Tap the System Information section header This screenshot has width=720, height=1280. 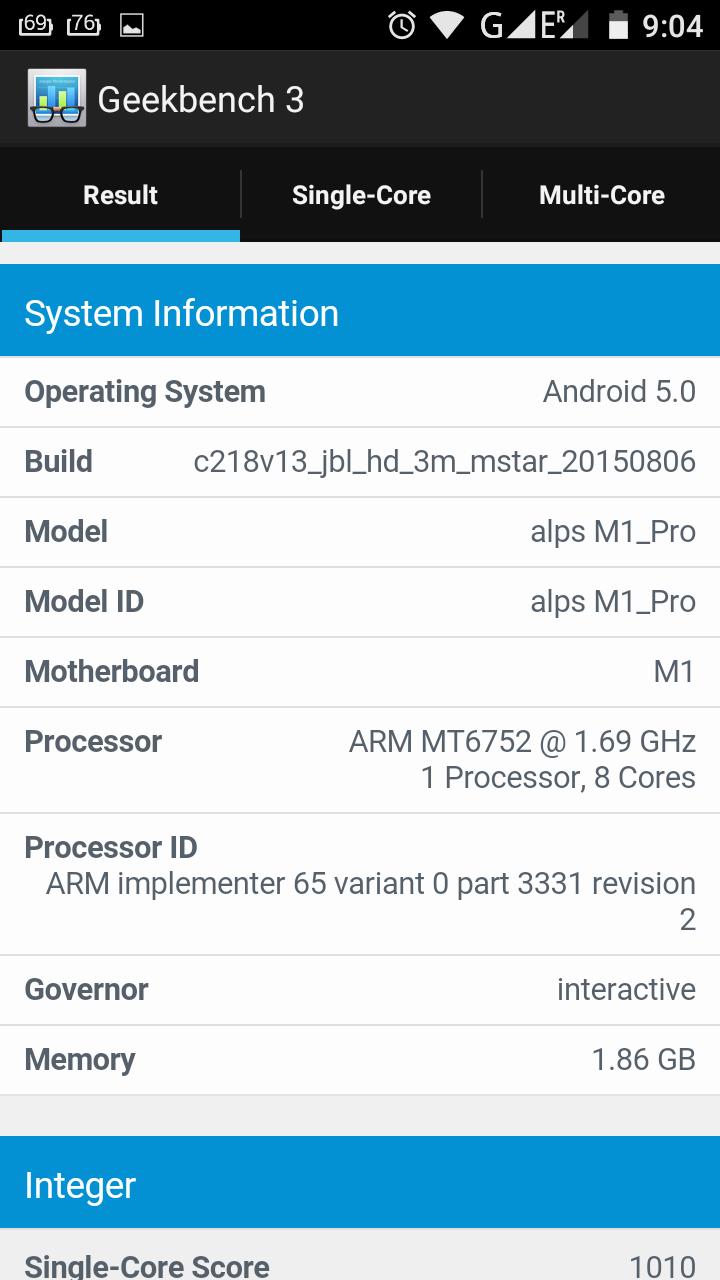(x=360, y=313)
